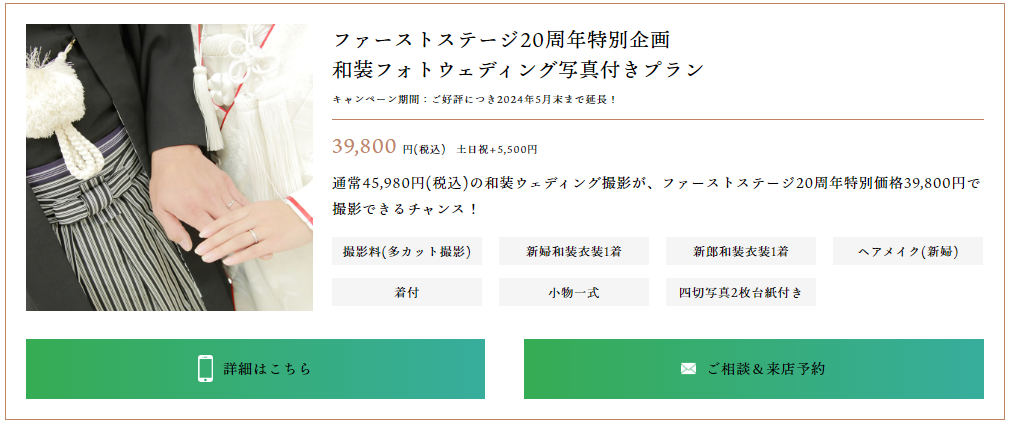
Task: Click the 和装フォトウェディング写真付きプラン title
Action: (518, 70)
